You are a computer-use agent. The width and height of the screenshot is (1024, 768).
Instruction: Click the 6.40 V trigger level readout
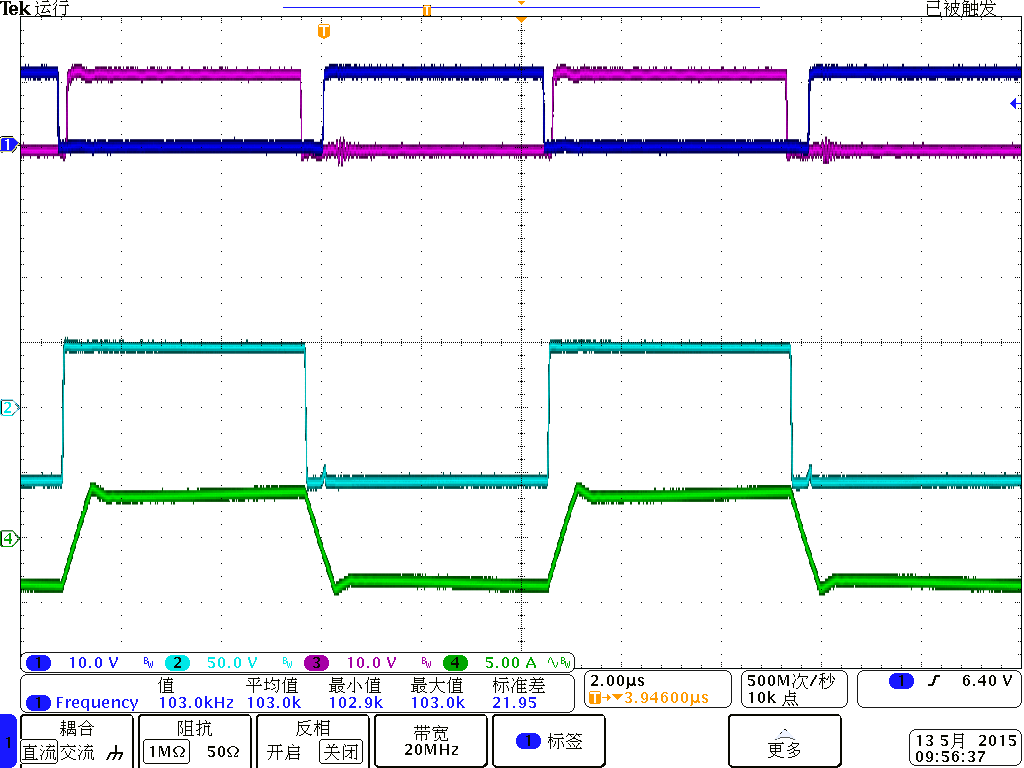coord(987,680)
